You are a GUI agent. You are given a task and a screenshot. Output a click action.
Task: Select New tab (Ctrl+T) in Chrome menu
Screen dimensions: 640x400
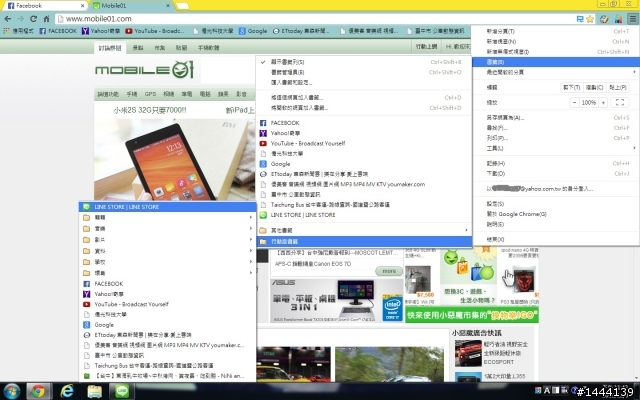click(556, 31)
